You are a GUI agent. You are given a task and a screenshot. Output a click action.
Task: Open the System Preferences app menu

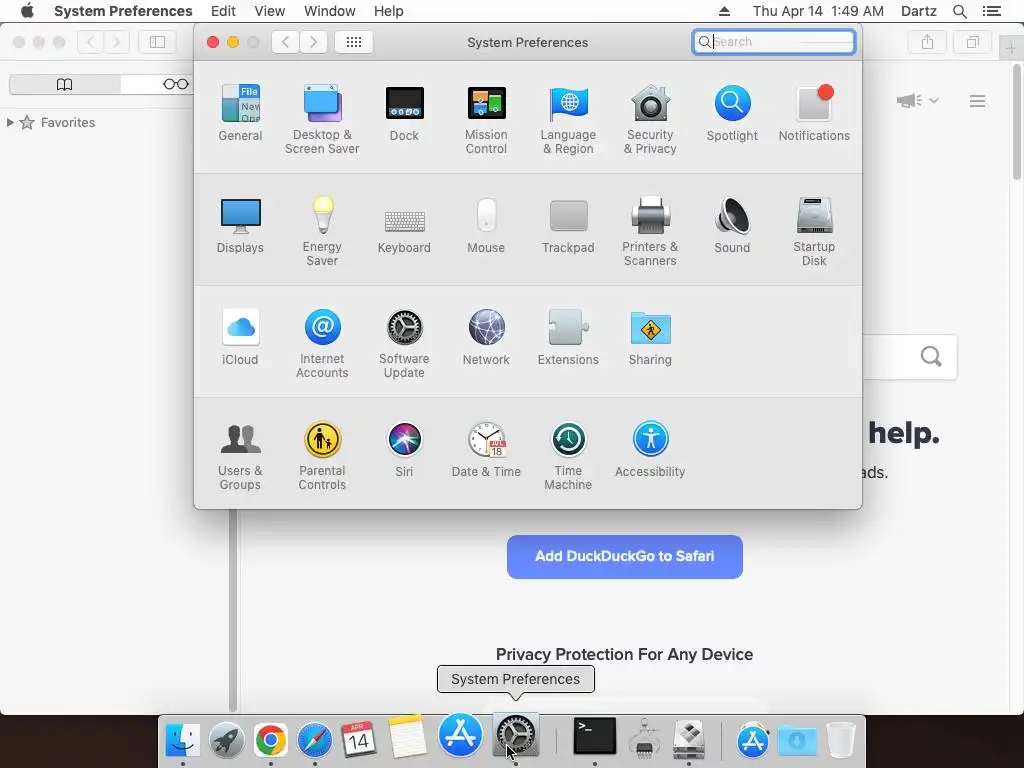(123, 11)
